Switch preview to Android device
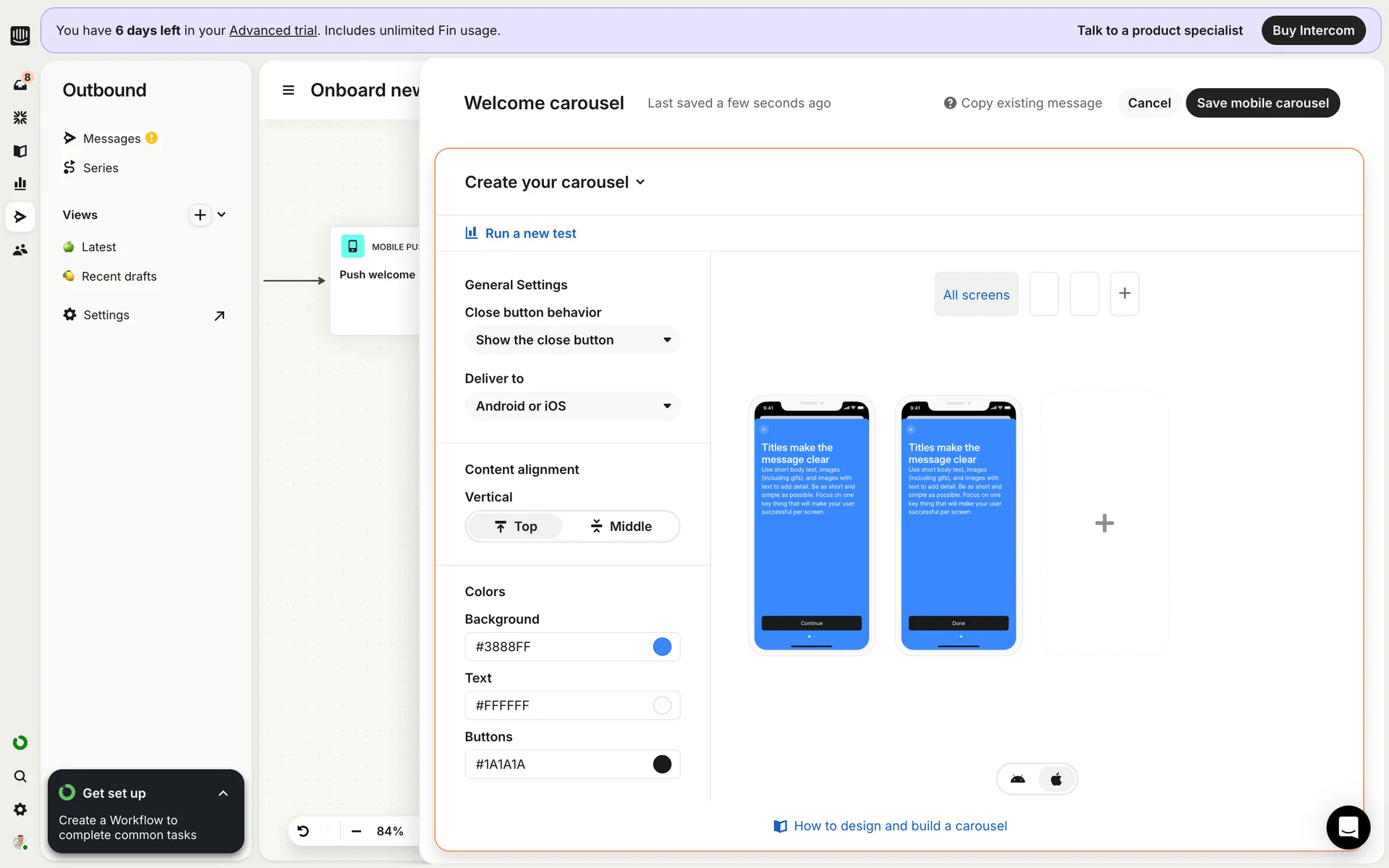The width and height of the screenshot is (1389, 868). click(1018, 779)
